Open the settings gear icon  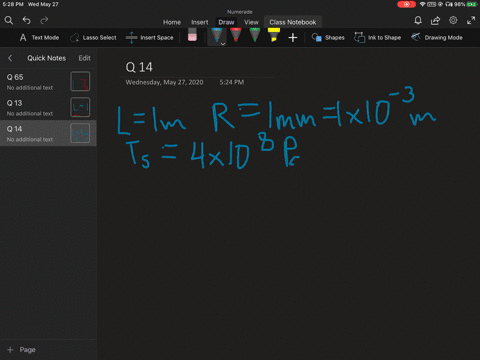point(453,20)
